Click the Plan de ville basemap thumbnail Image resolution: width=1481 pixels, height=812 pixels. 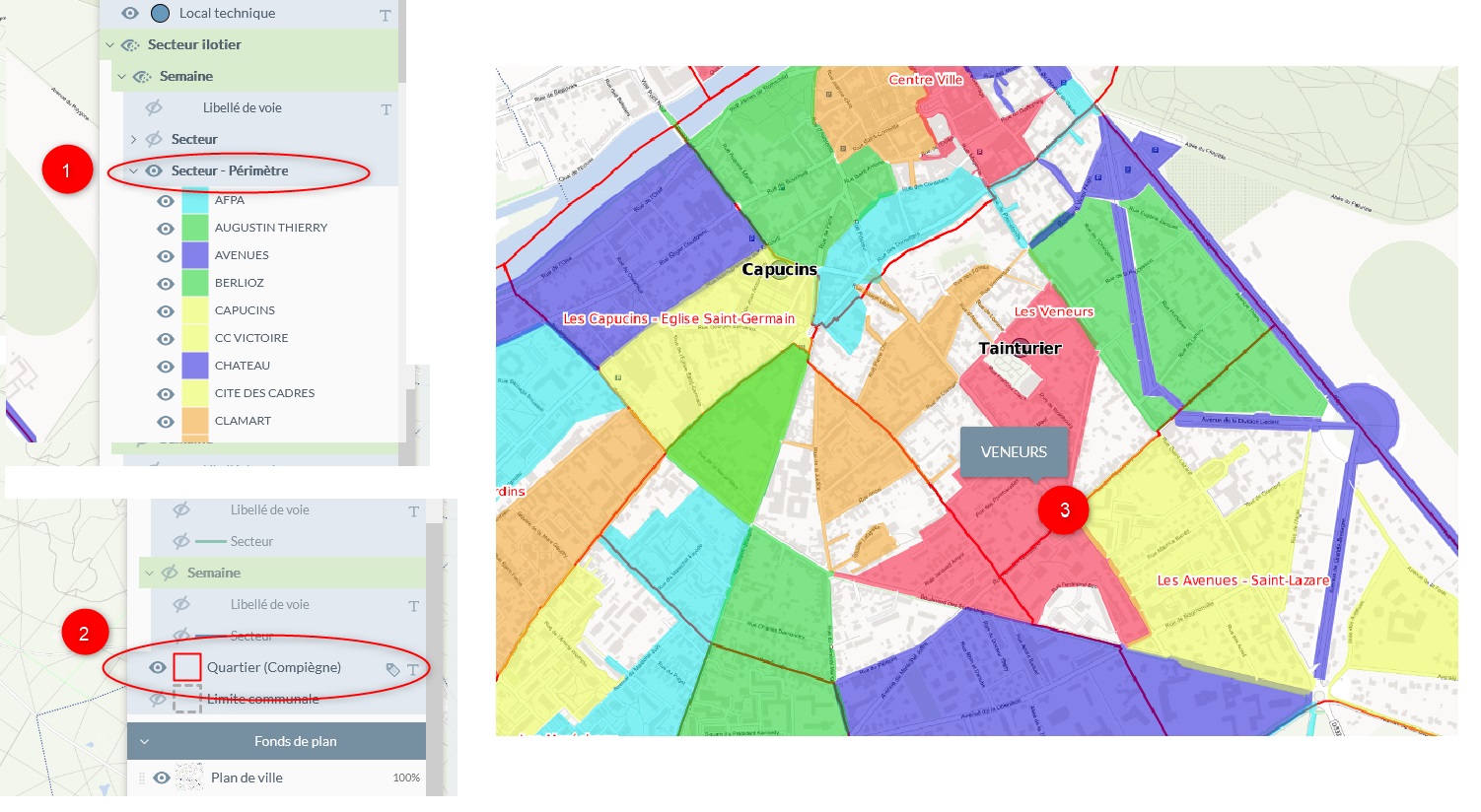click(x=188, y=778)
